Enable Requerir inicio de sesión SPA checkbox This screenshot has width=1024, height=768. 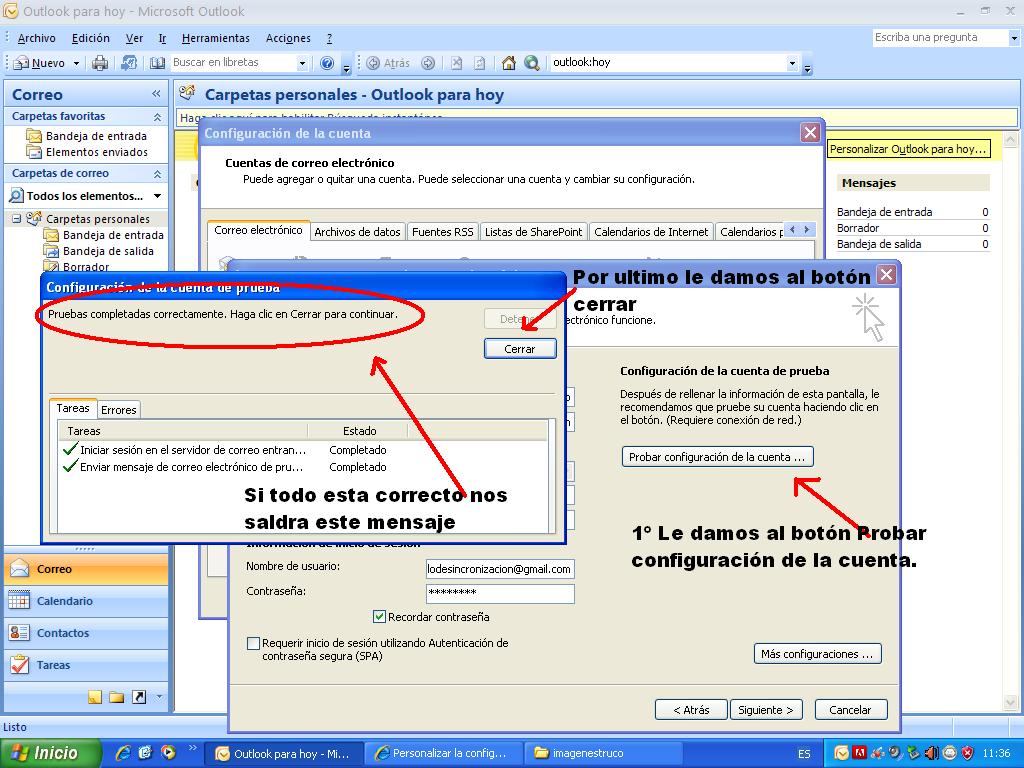253,643
